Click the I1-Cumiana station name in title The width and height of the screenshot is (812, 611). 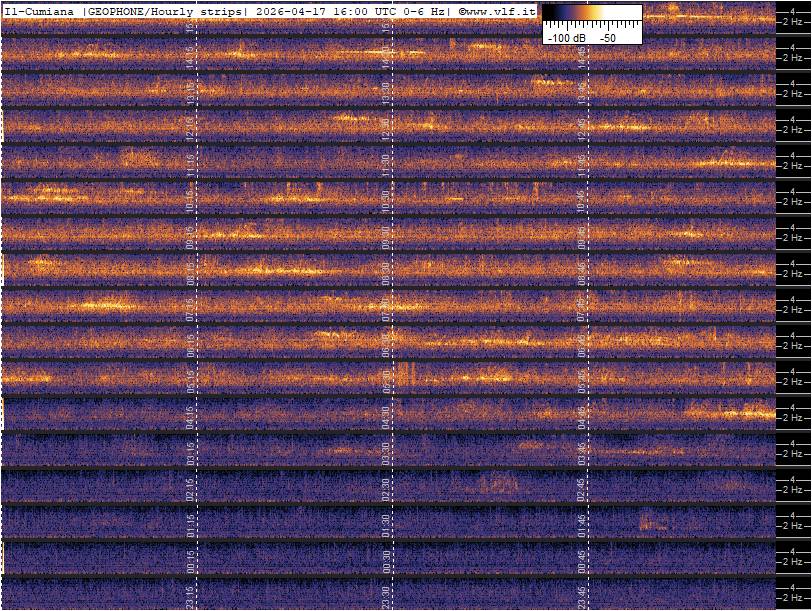point(40,11)
